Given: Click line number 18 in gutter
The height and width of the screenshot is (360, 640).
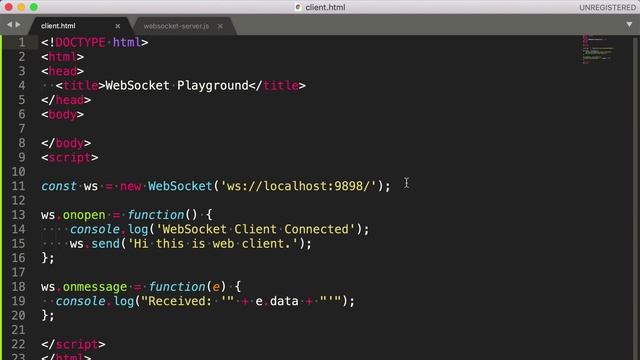Looking at the screenshot, I should (x=18, y=287).
